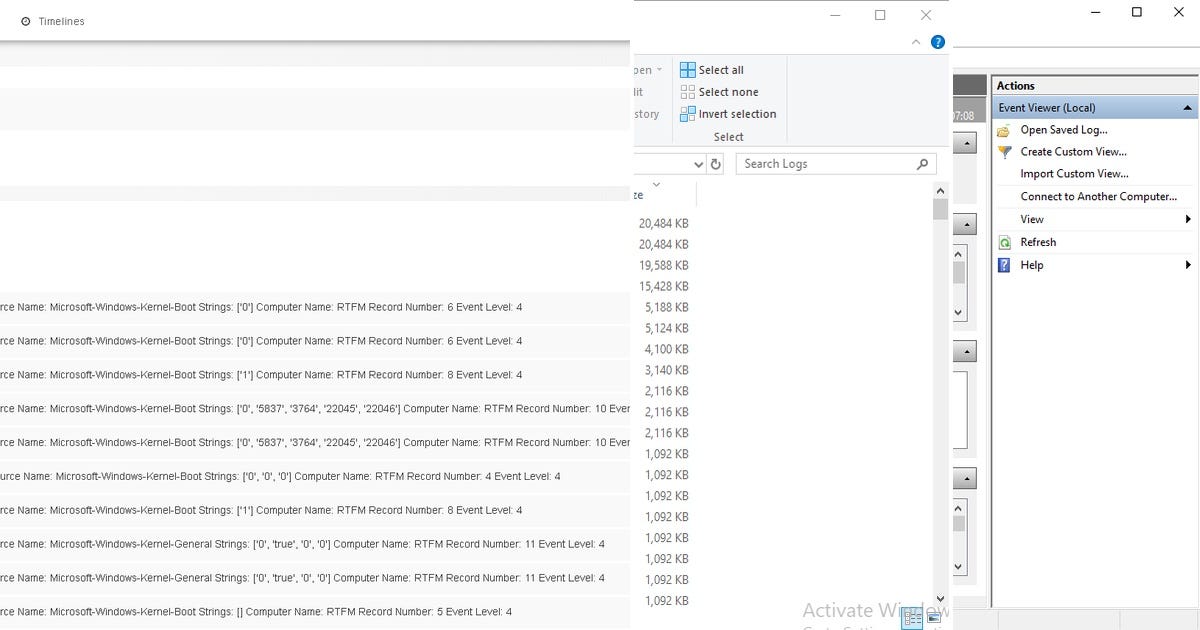Click the magnifier icon in Search Logs
The width and height of the screenshot is (1200, 630).
923,164
